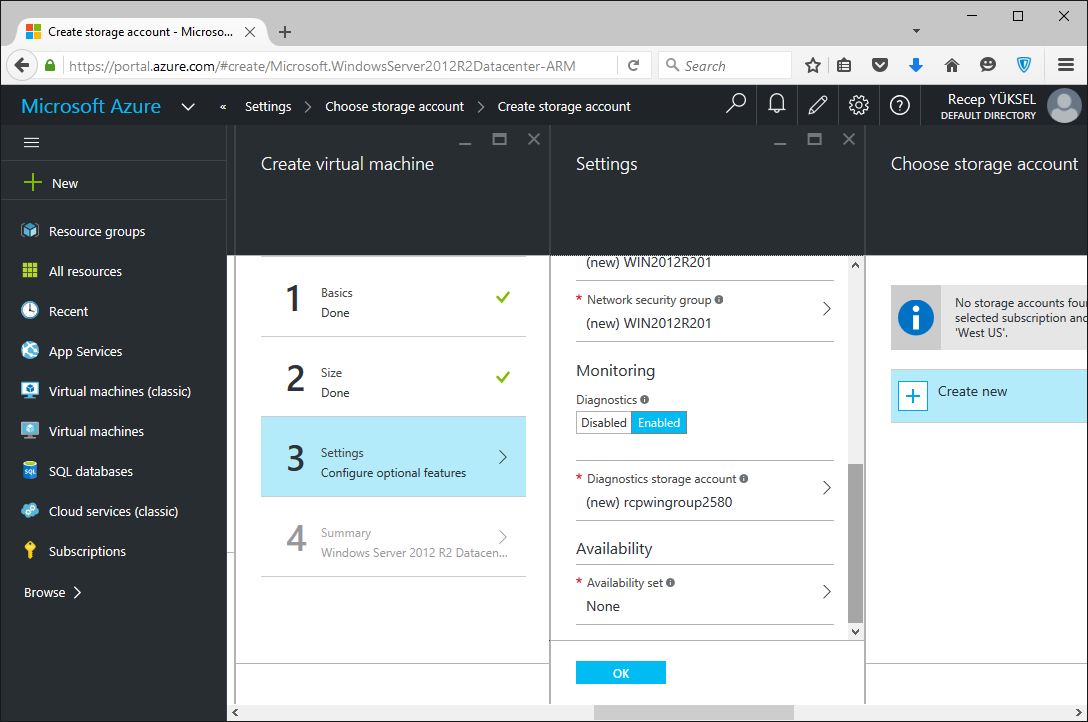Viewport: 1088px width, 722px height.
Task: Open All resources grid icon
Action: pyautogui.click(x=30, y=270)
